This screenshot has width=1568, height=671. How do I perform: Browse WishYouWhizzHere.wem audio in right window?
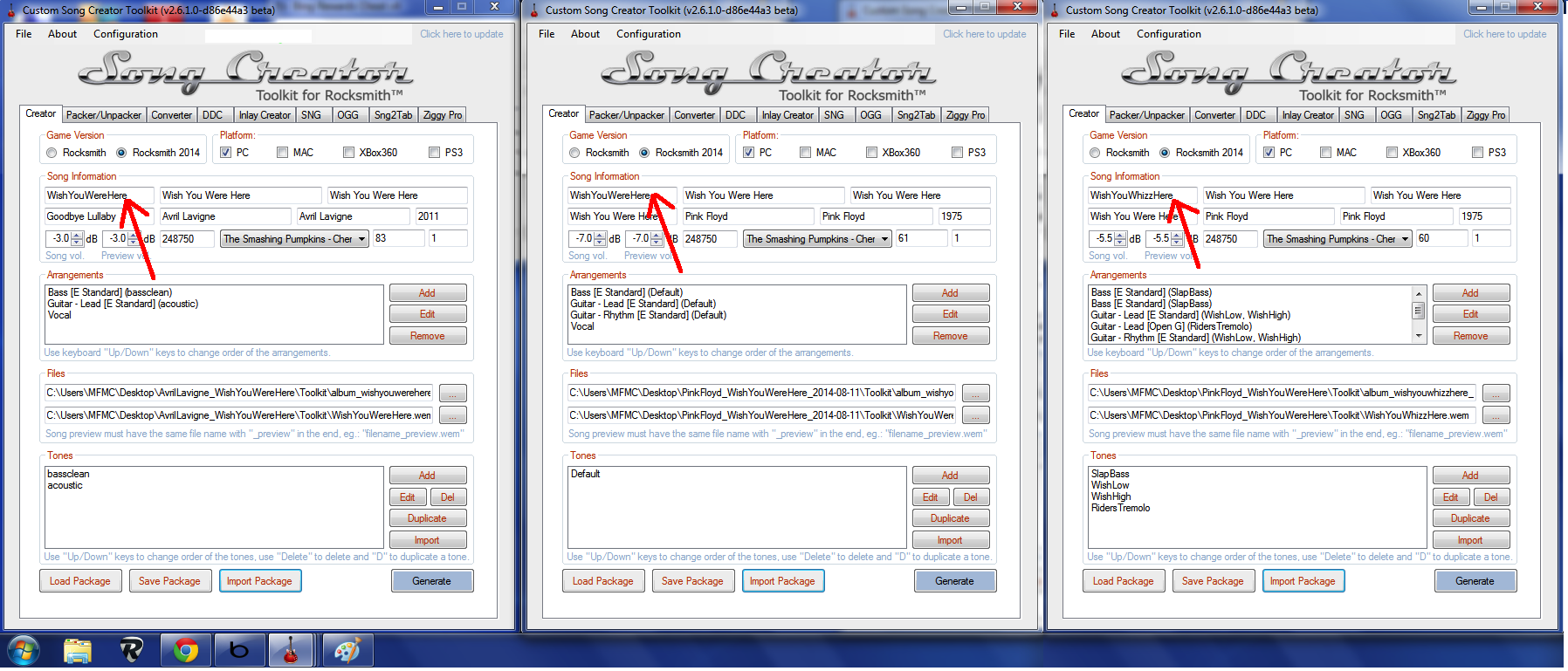(x=1496, y=415)
